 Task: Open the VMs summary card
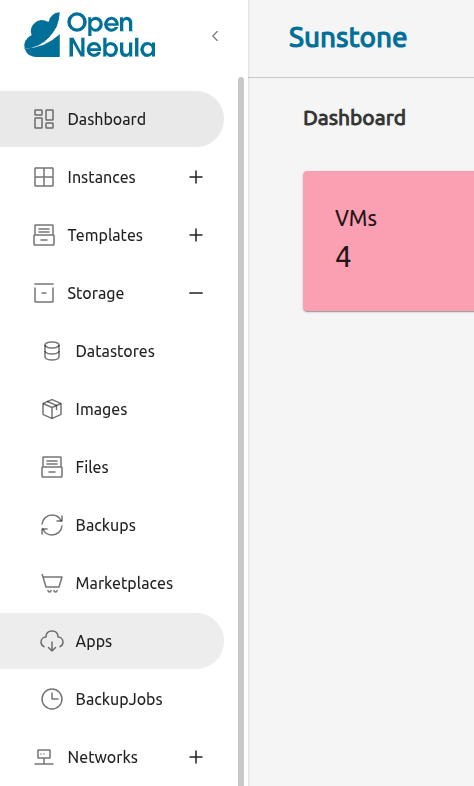388,241
